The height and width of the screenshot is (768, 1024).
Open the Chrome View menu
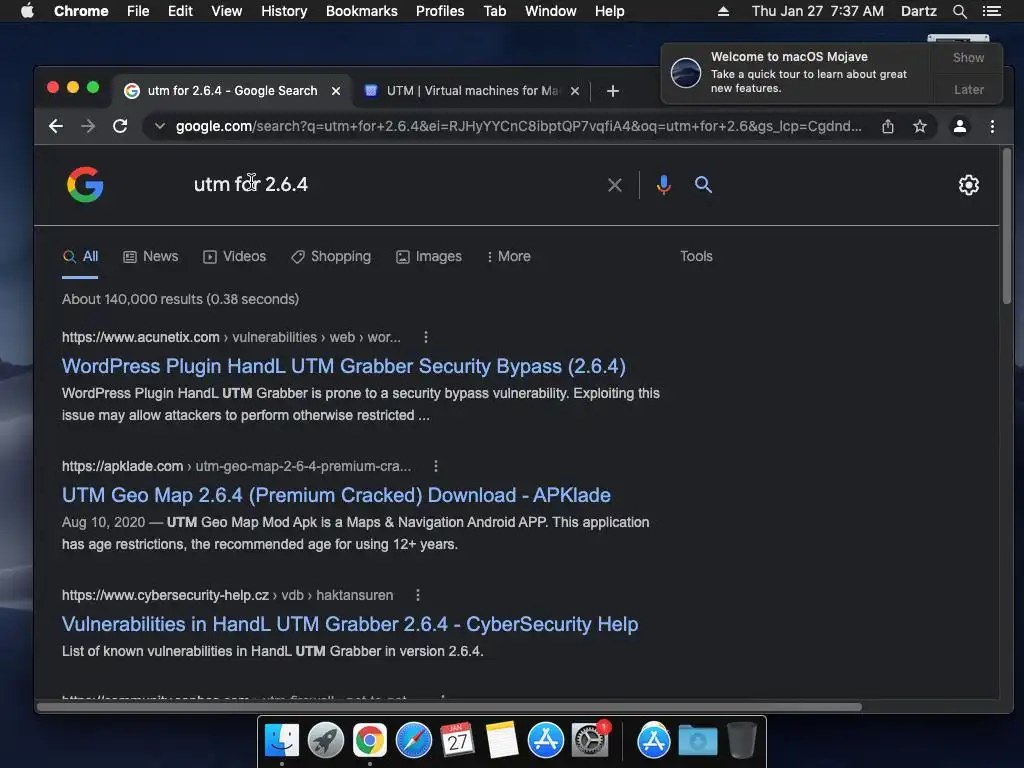coord(227,11)
